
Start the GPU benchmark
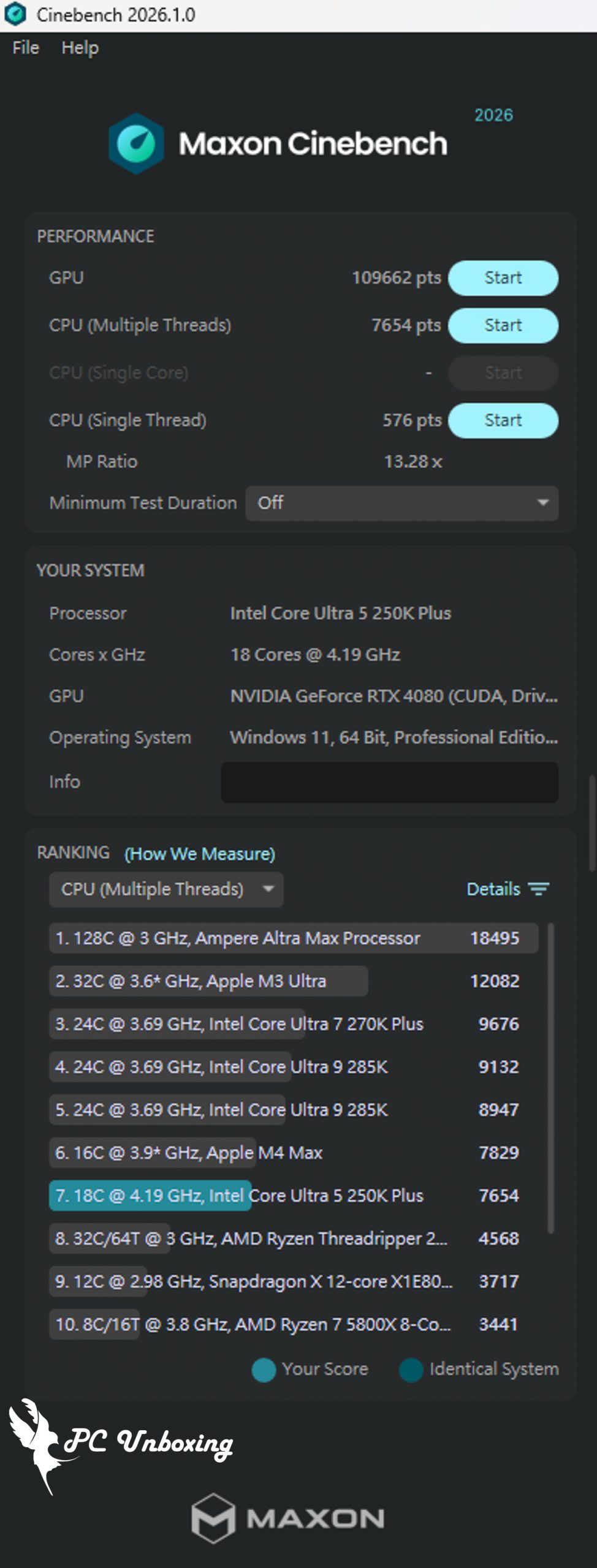click(x=503, y=278)
